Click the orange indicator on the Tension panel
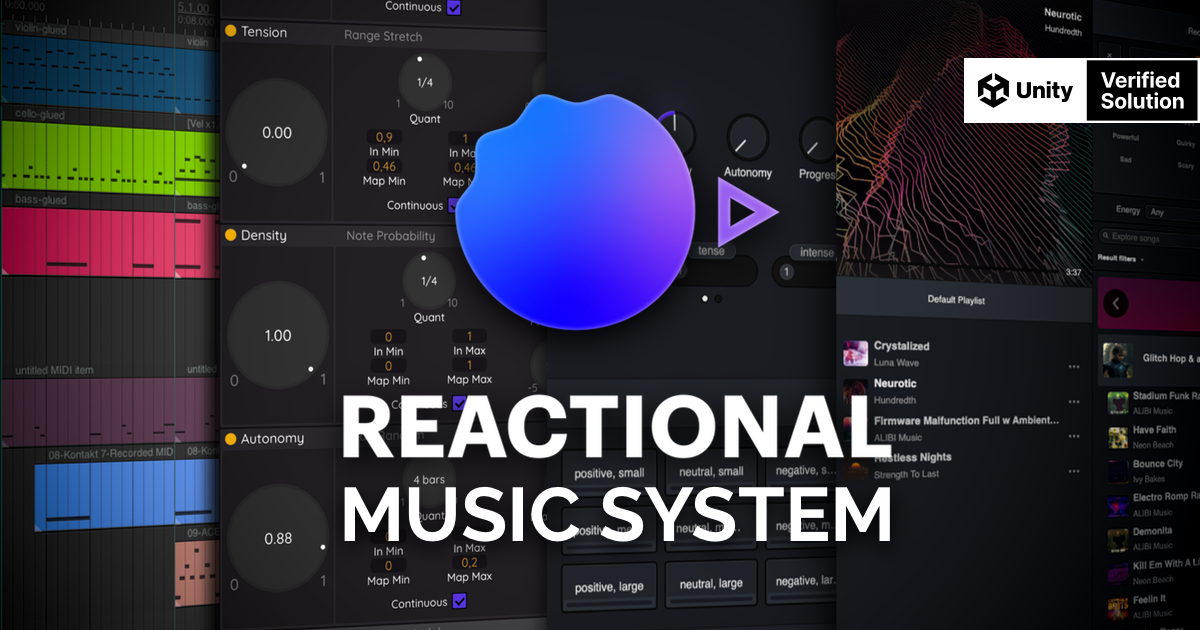1200x630 pixels. coord(231,32)
